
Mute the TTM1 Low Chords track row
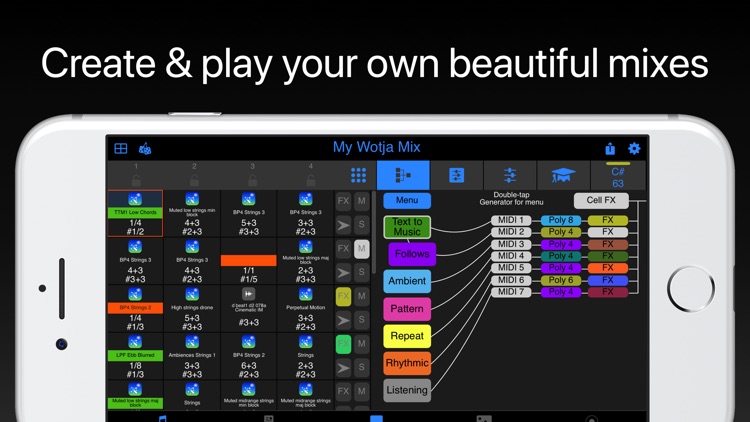[x=362, y=201]
